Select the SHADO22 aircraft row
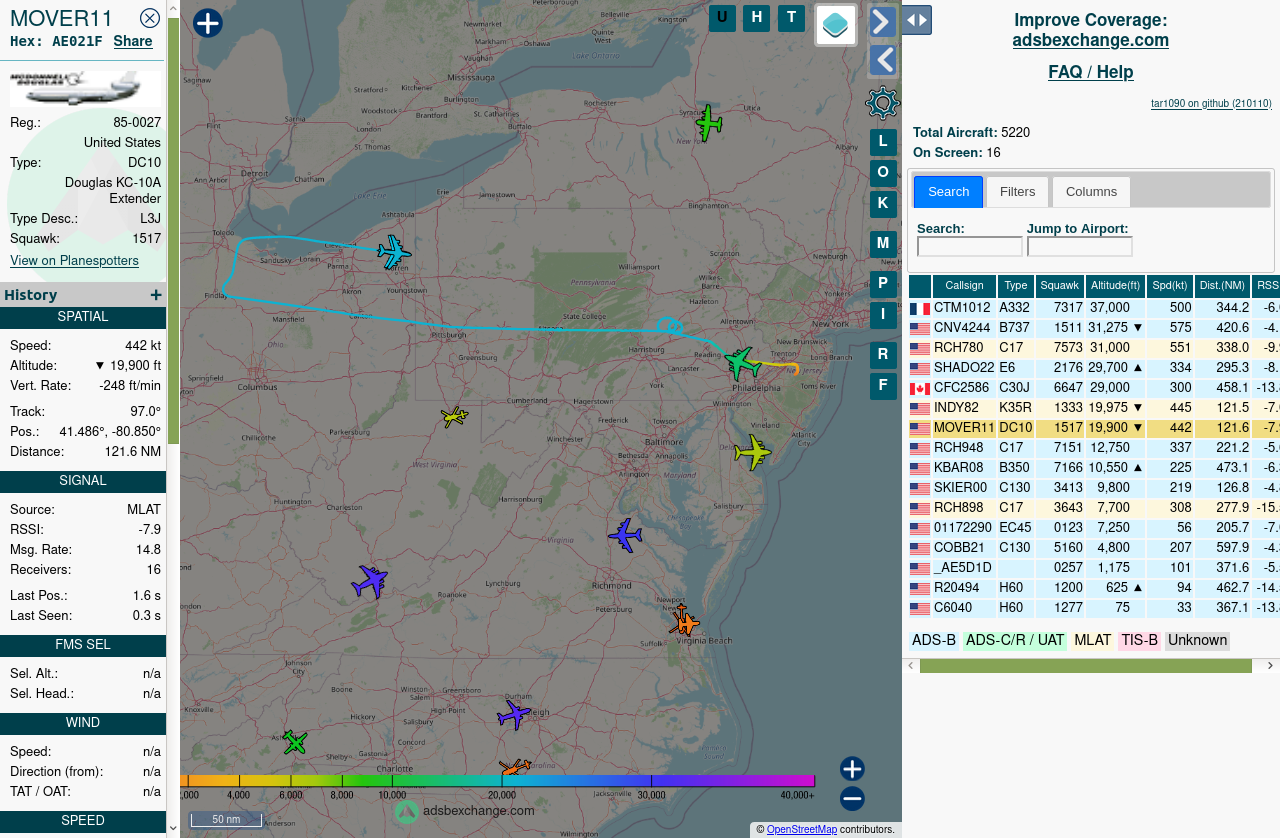1280x838 pixels. pos(1094,368)
